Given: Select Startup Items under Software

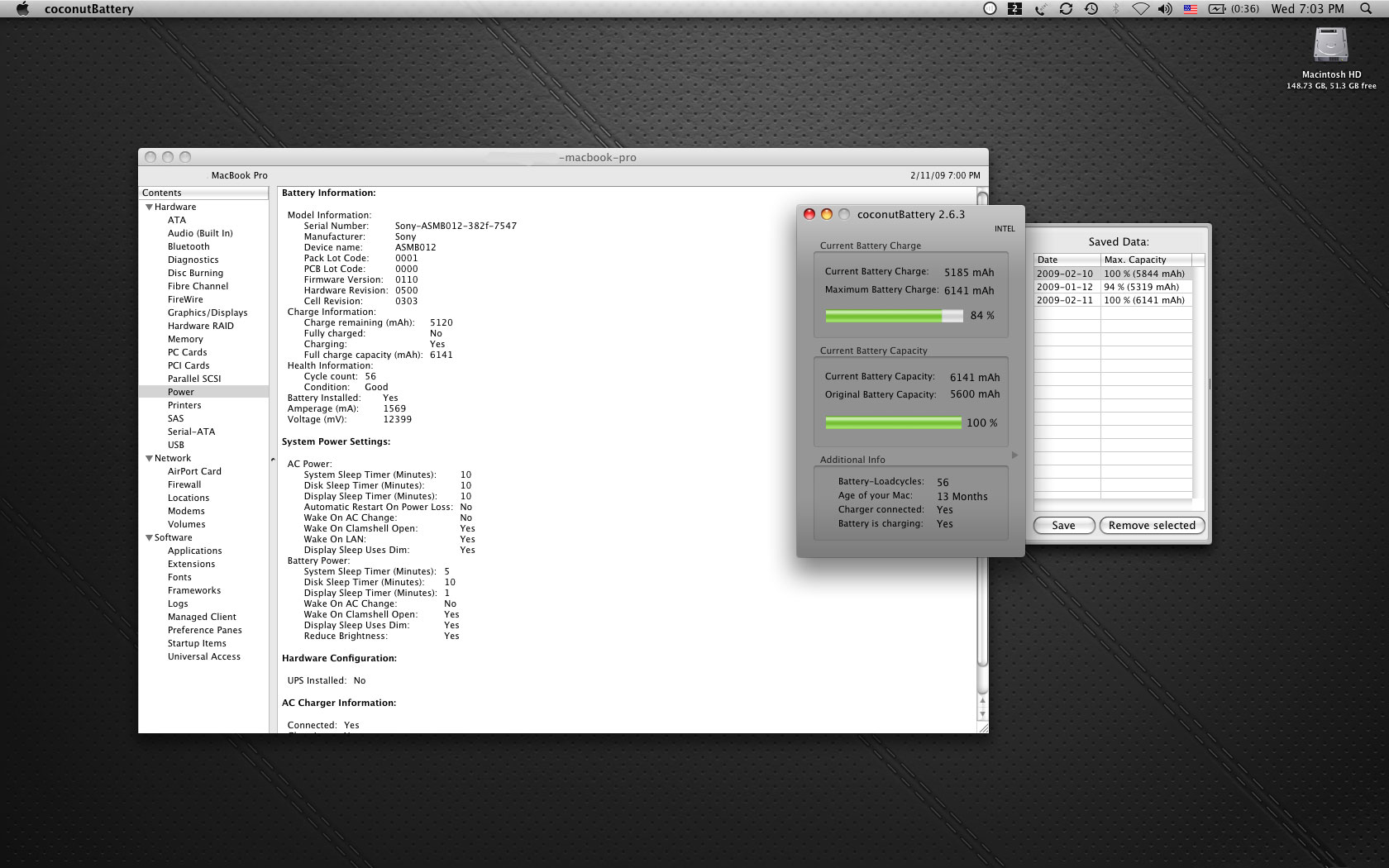Looking at the screenshot, I should 197,643.
